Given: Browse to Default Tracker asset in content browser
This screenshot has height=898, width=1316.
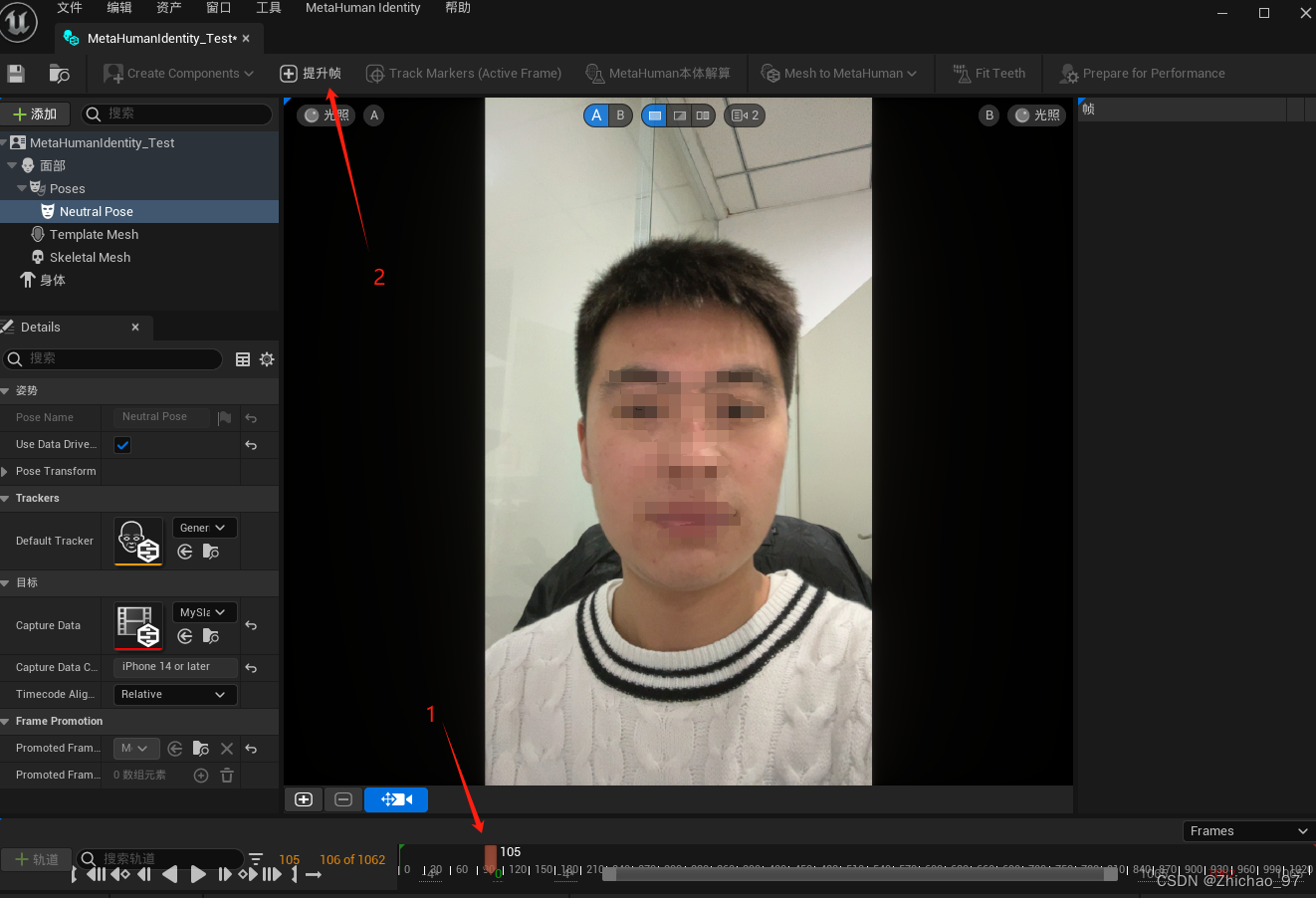Looking at the screenshot, I should [x=211, y=552].
